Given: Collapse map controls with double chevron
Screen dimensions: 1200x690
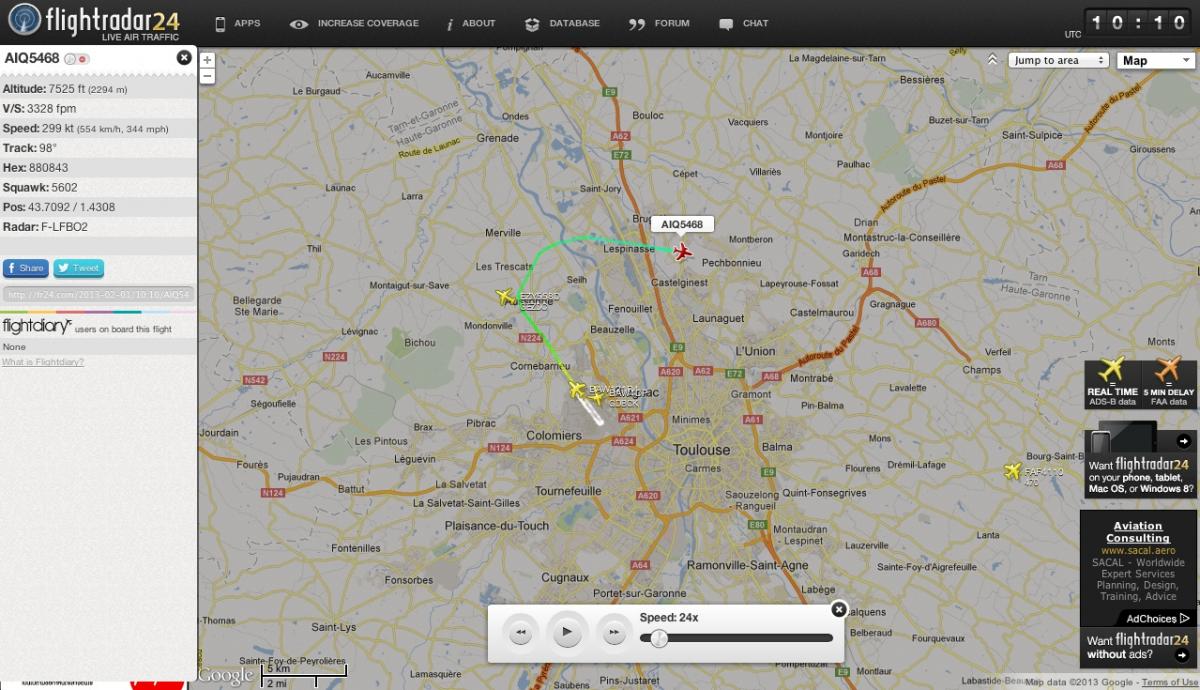Looking at the screenshot, I should pos(992,60).
